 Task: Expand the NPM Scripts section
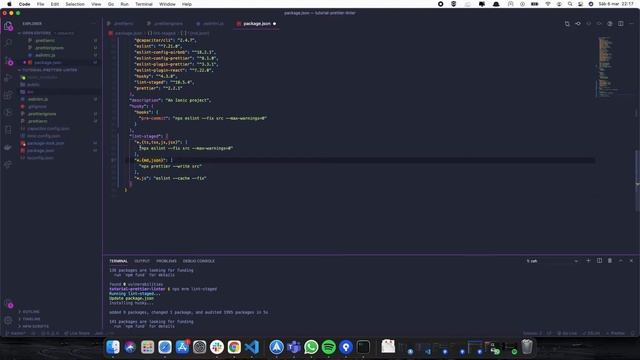point(36,326)
